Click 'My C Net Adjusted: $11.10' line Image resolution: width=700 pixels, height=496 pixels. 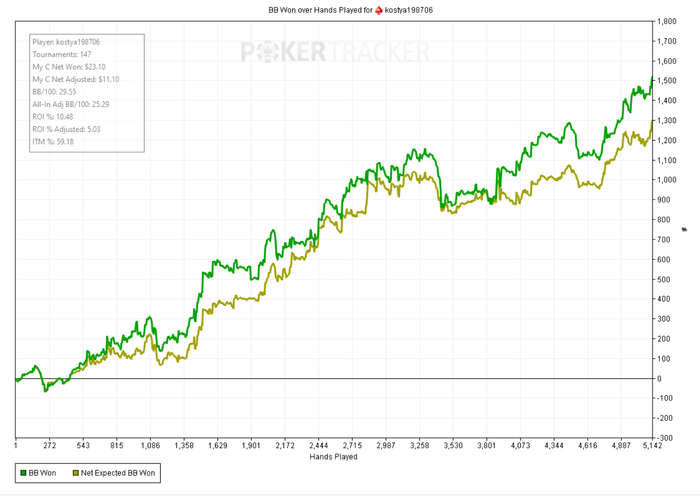click(75, 79)
